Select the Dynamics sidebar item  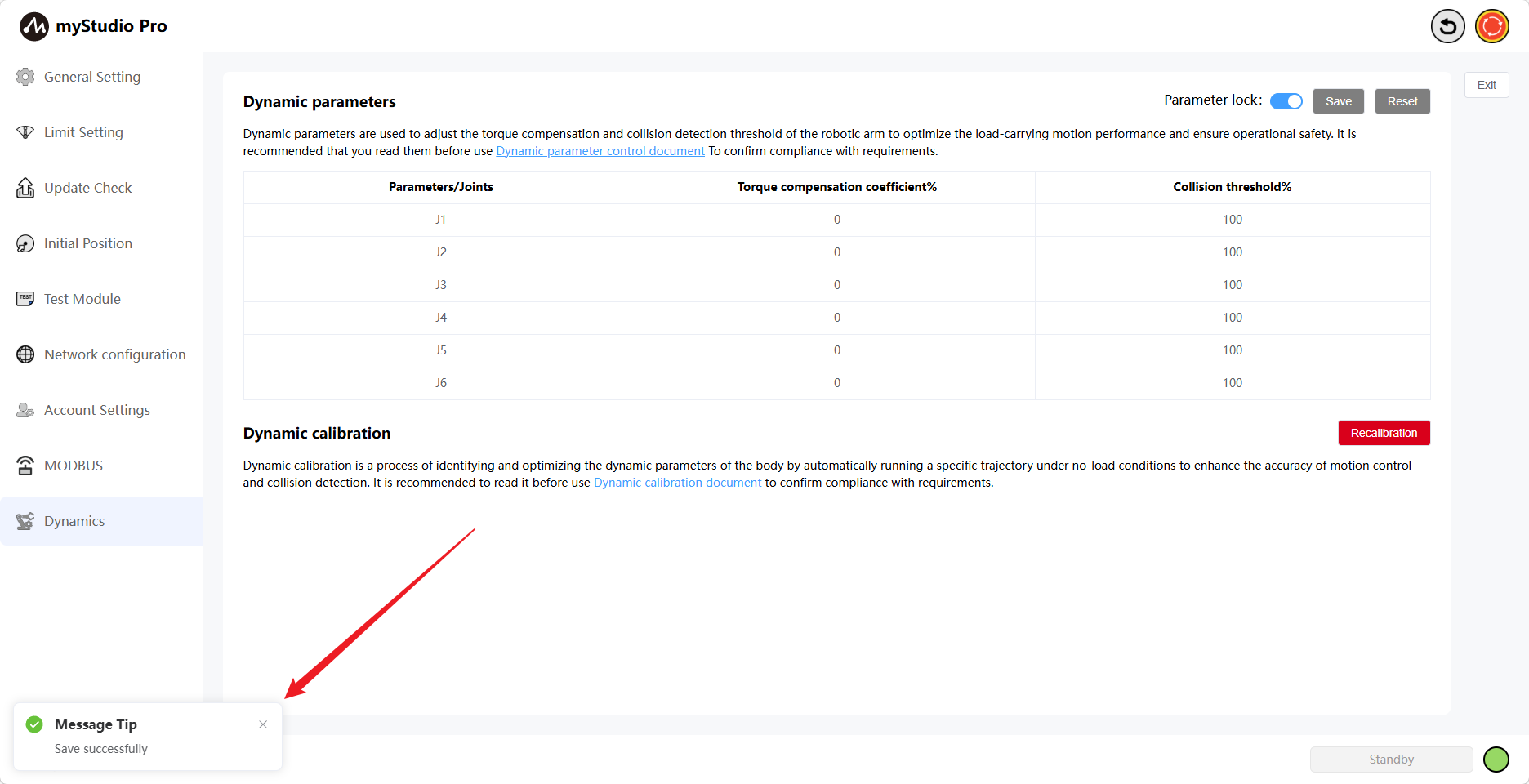[74, 521]
